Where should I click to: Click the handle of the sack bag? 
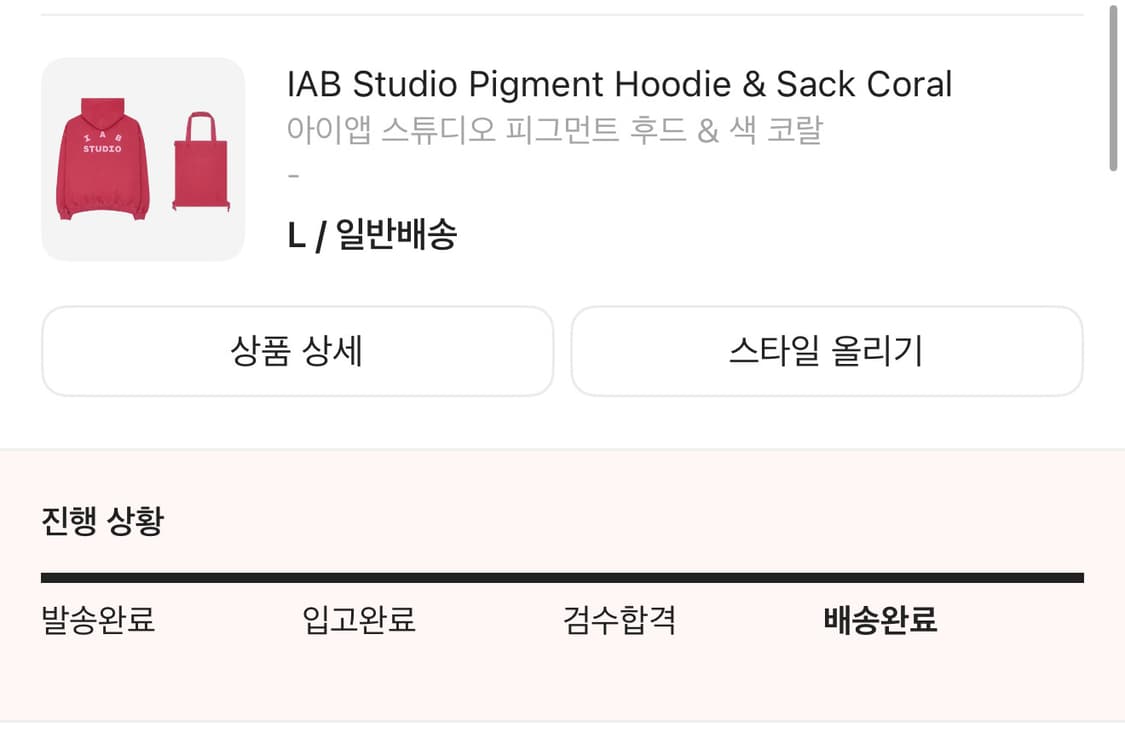[201, 125]
